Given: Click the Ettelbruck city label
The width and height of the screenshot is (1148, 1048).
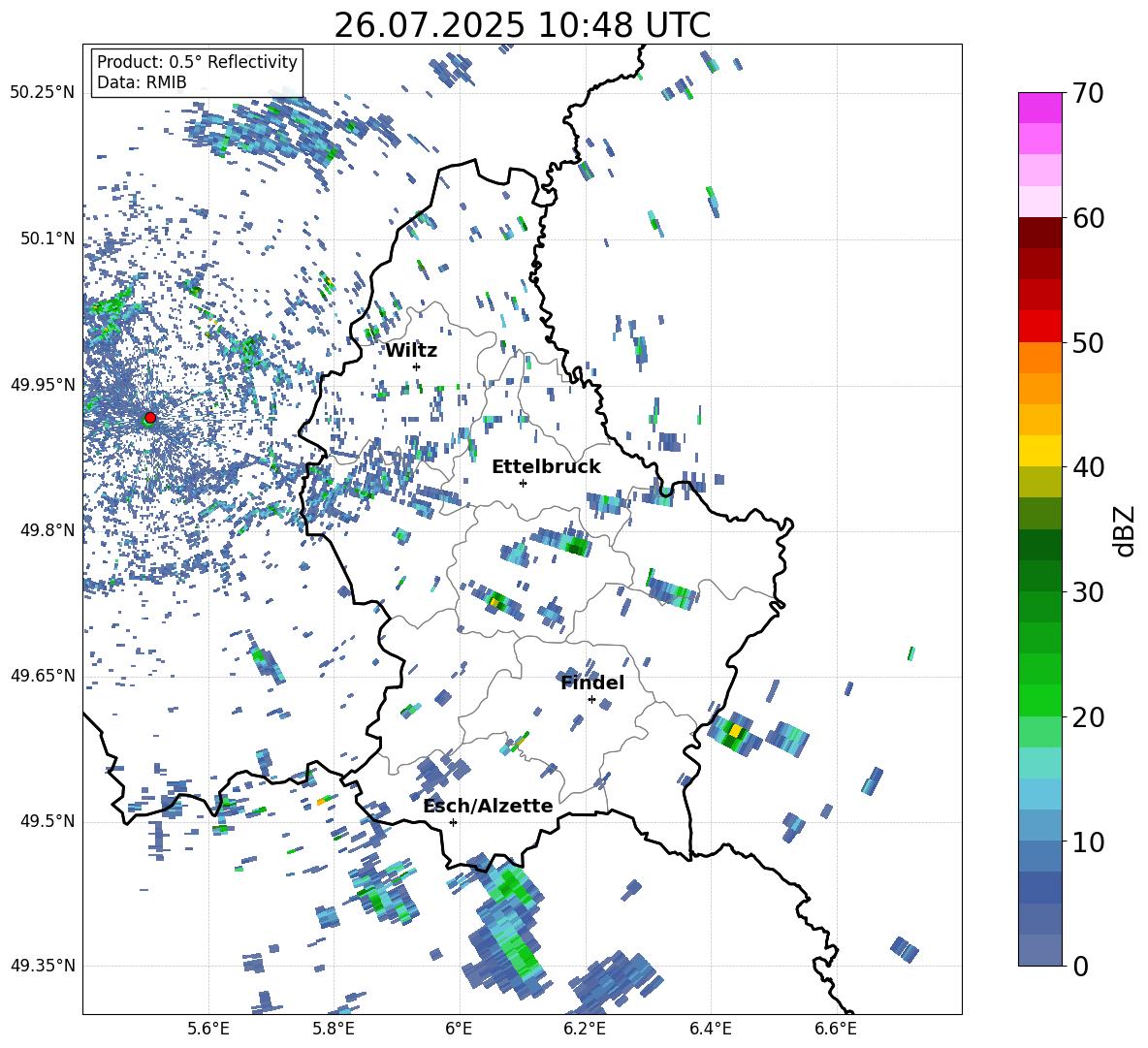Looking at the screenshot, I should tap(546, 467).
